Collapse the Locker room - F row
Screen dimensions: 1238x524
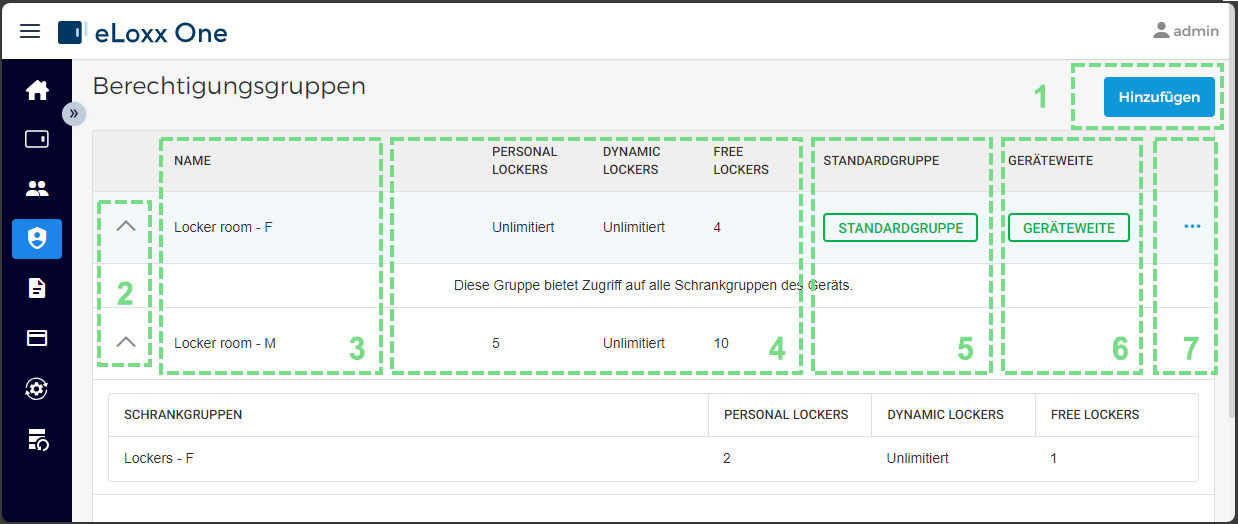126,227
